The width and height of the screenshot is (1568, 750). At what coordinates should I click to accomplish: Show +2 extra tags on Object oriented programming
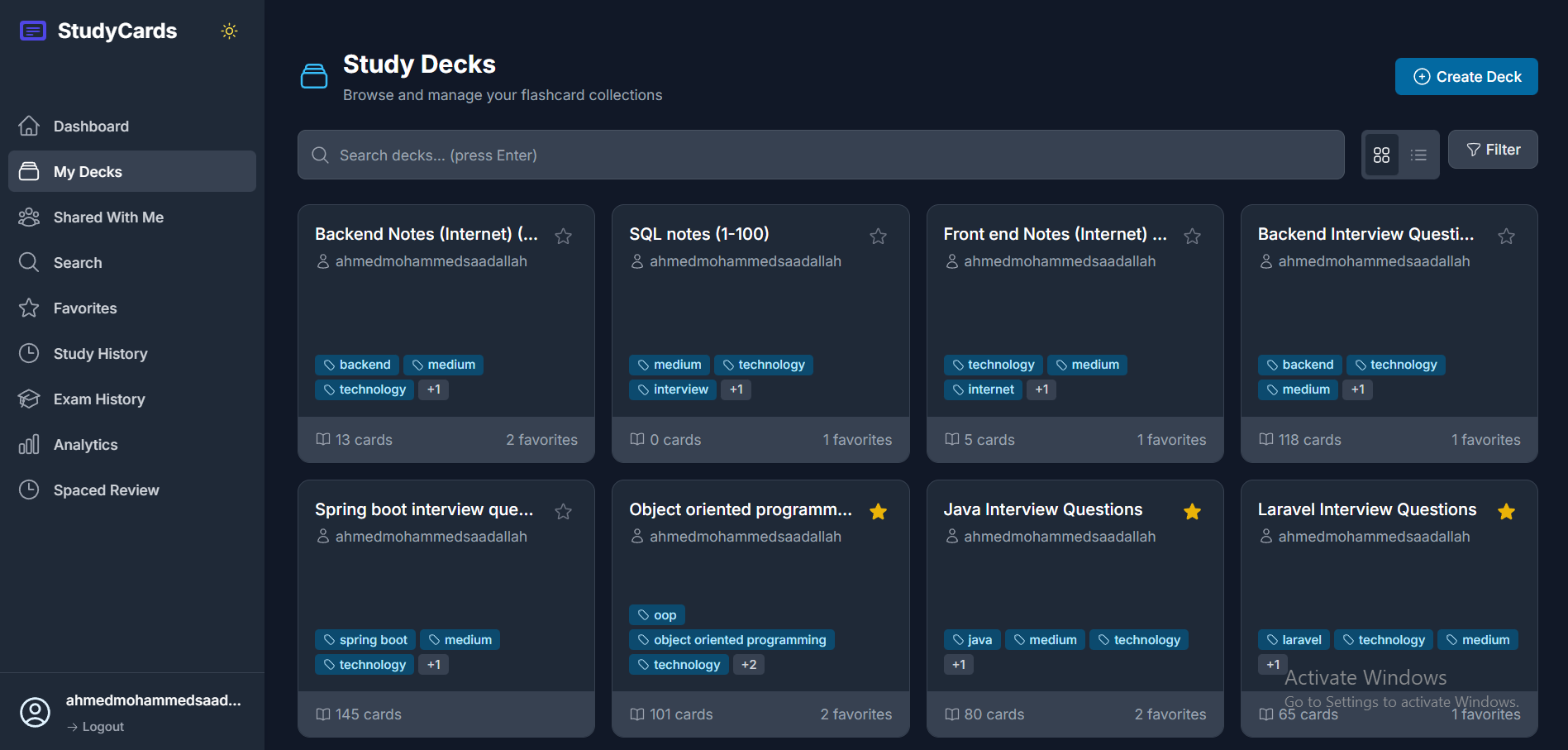pyautogui.click(x=748, y=664)
